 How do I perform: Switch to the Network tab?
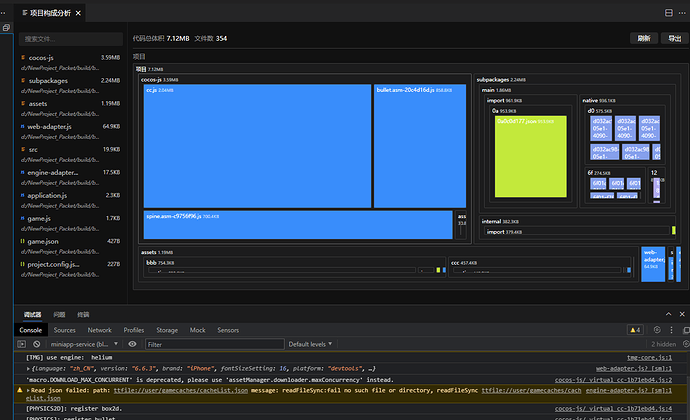(x=99, y=329)
